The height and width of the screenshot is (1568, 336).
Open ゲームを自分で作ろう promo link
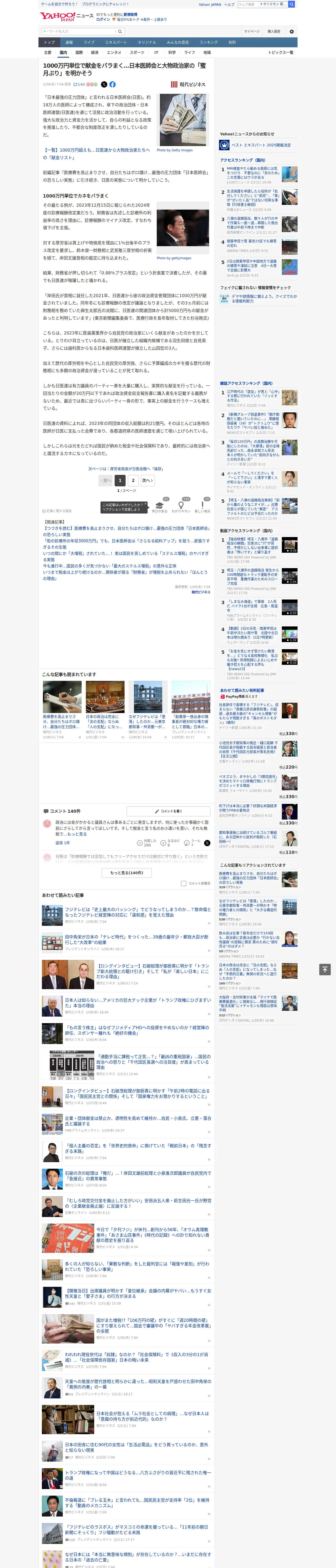pos(59,4)
